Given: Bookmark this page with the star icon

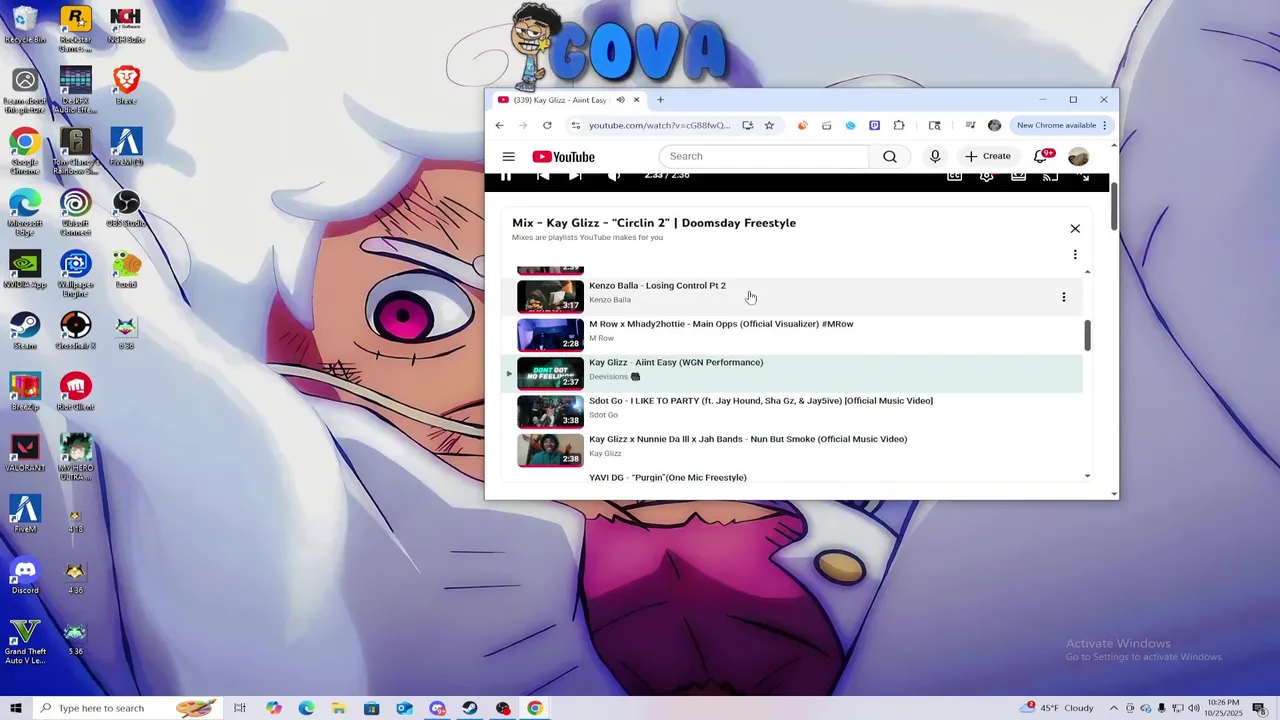Looking at the screenshot, I should [x=769, y=125].
